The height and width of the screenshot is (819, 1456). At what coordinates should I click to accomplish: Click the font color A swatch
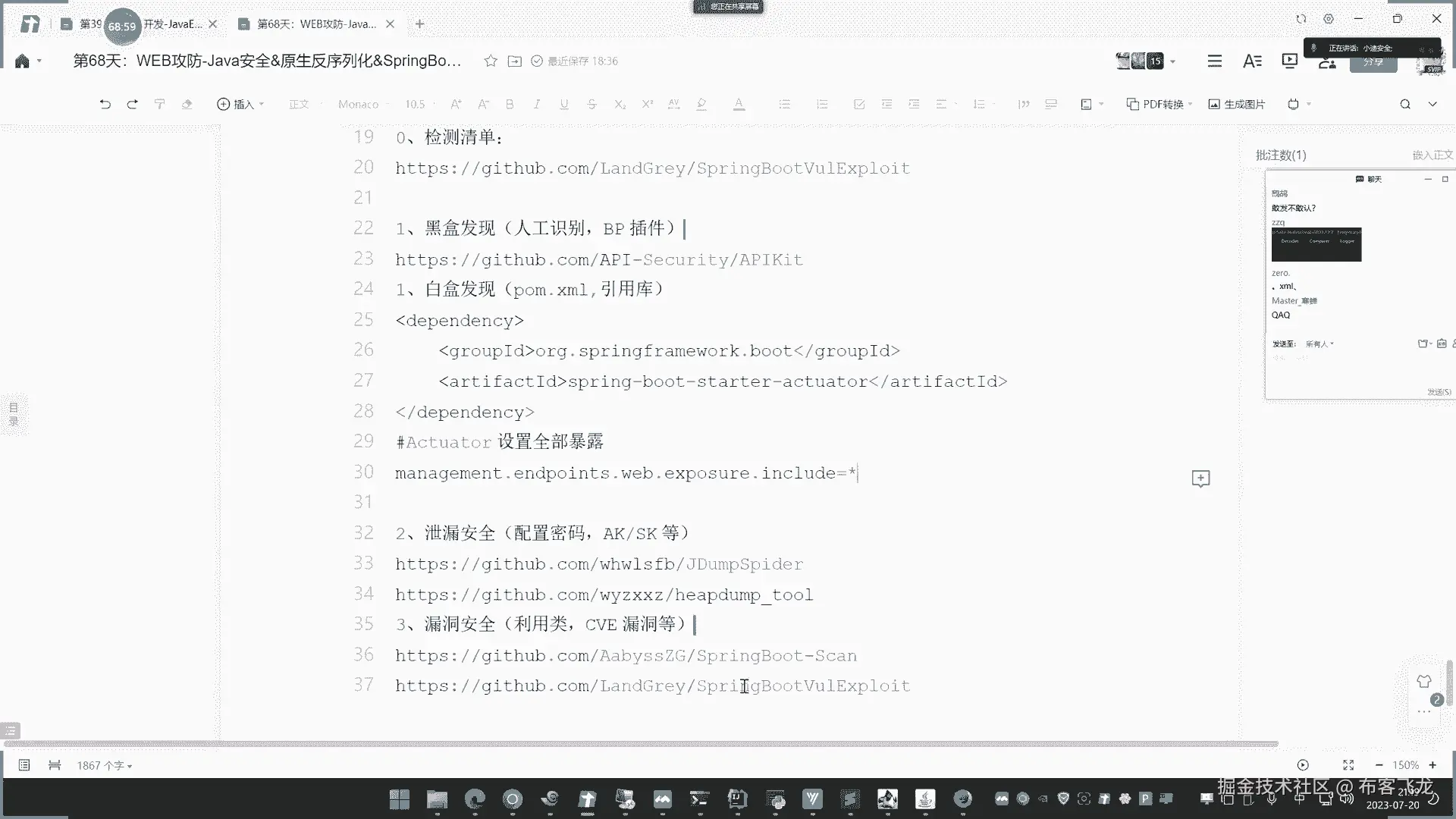pyautogui.click(x=739, y=104)
